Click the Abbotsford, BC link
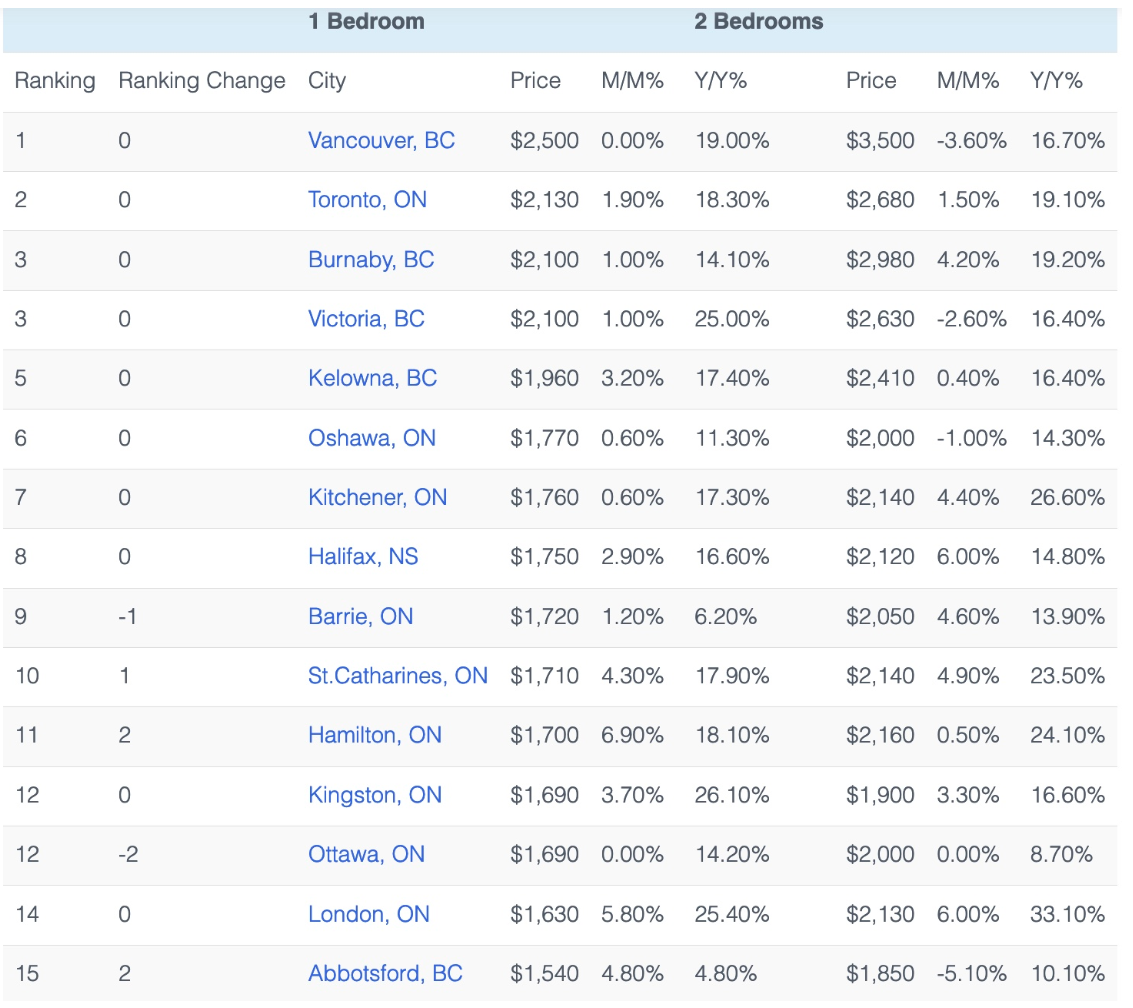 click(x=385, y=974)
